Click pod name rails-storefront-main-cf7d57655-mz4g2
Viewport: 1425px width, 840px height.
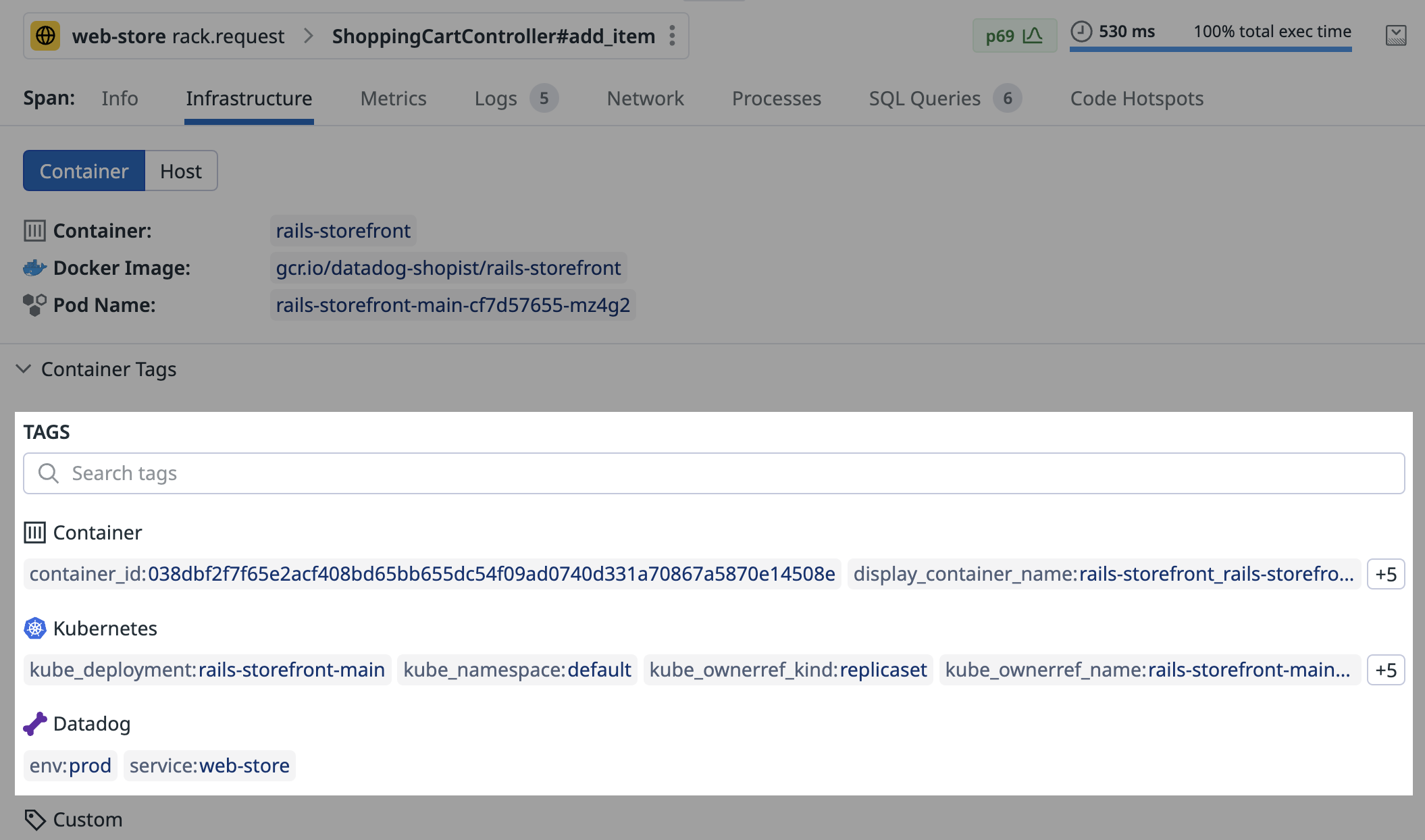452,305
